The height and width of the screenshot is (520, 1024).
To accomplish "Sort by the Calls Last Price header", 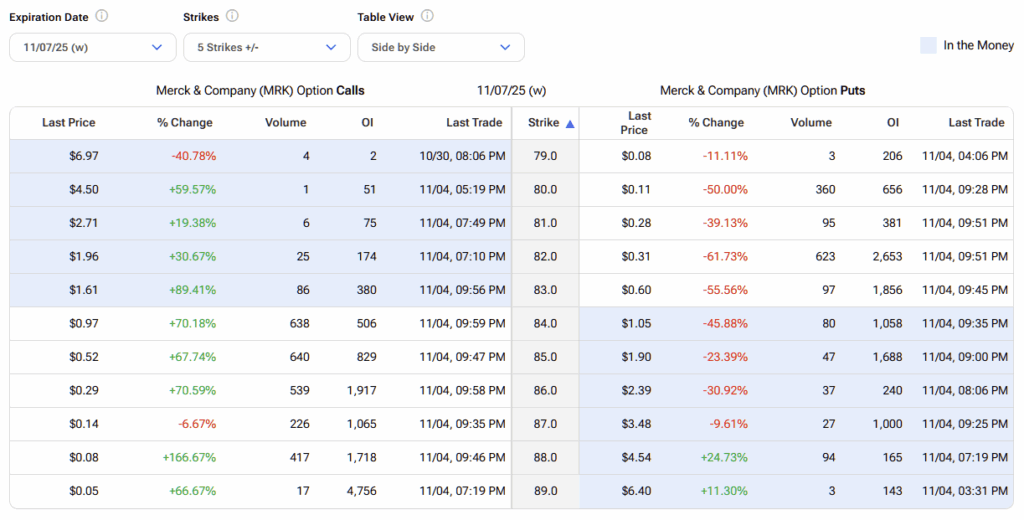I will pyautogui.click(x=69, y=123).
